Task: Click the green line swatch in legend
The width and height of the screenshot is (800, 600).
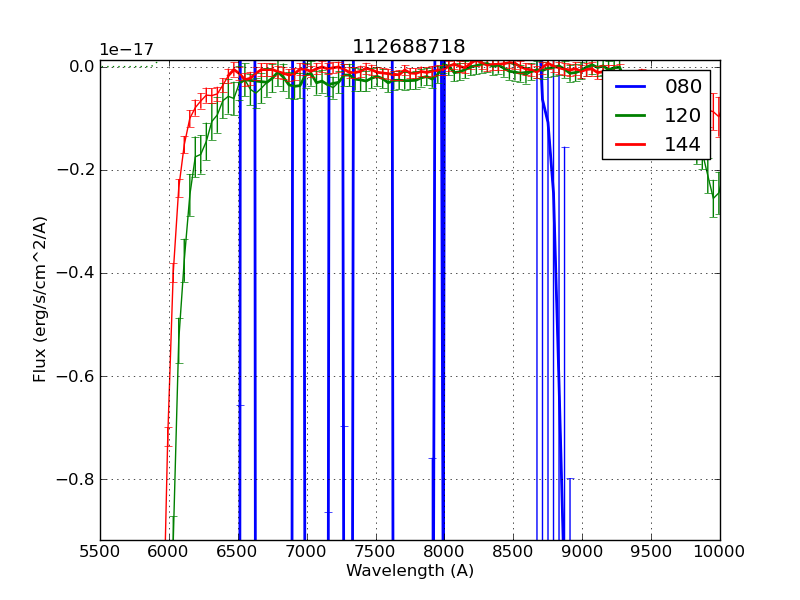Action: (632, 116)
